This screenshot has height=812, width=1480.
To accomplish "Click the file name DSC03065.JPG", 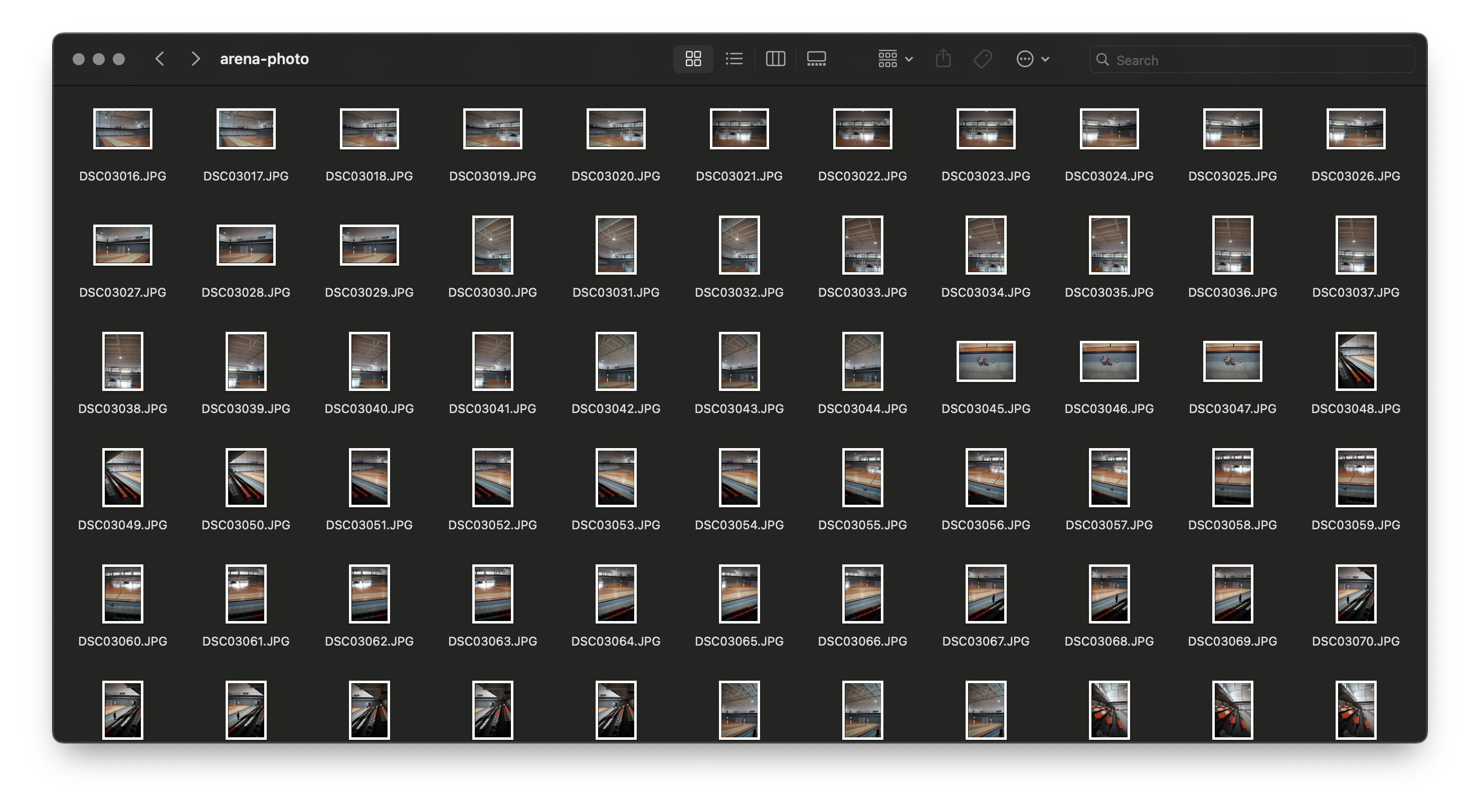I will [x=739, y=642].
